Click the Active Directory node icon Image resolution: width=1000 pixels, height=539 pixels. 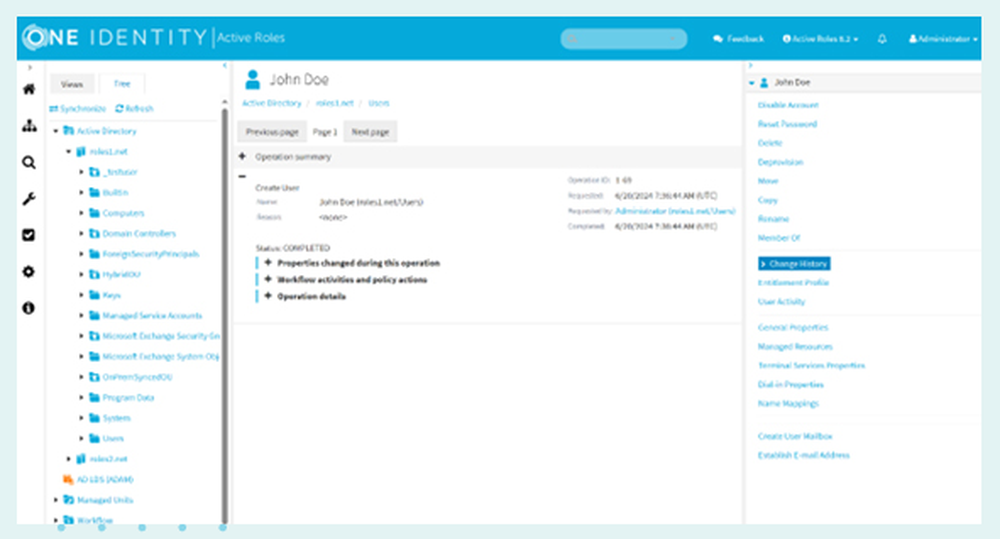click(x=68, y=131)
